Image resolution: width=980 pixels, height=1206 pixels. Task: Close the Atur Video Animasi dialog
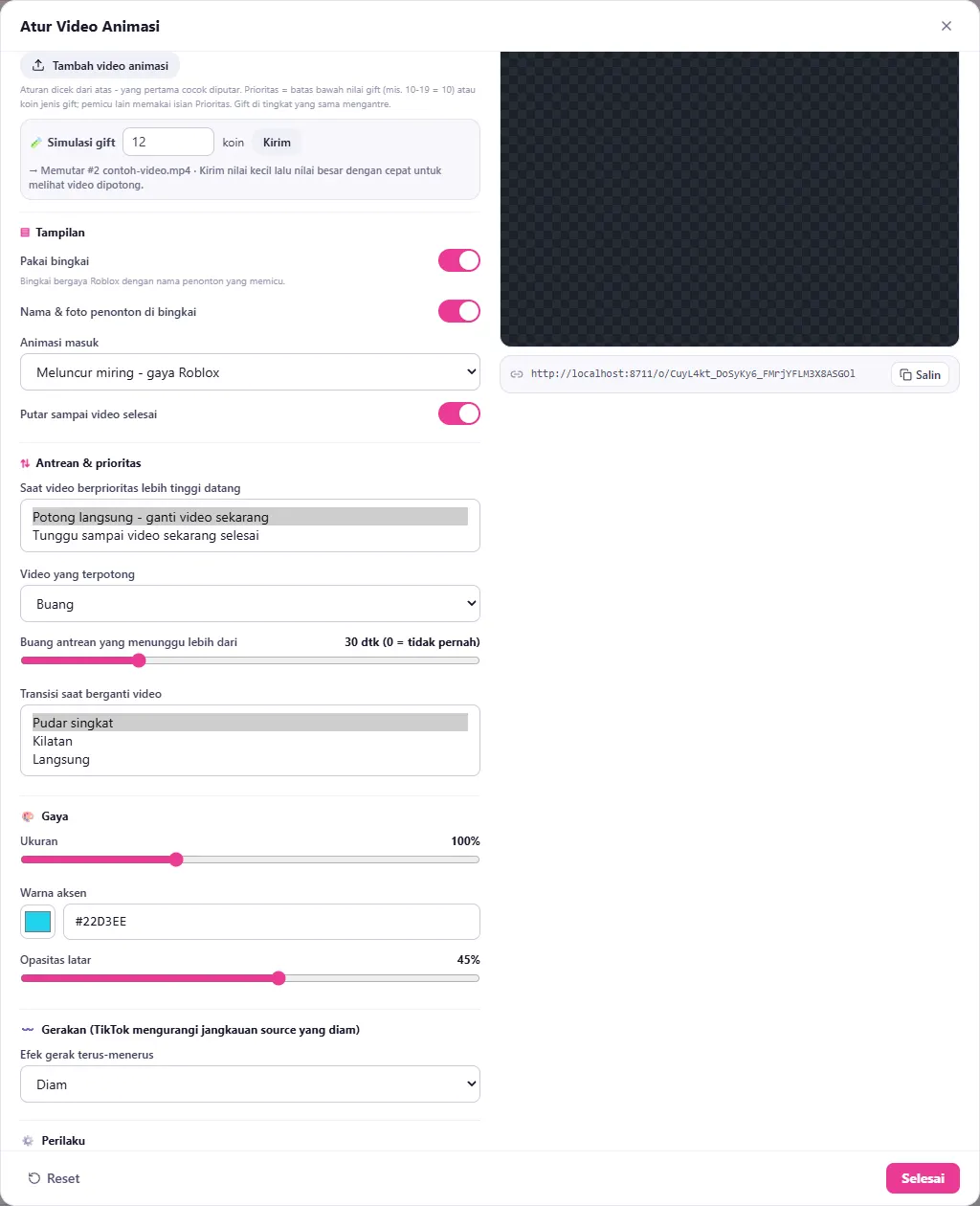[x=947, y=26]
